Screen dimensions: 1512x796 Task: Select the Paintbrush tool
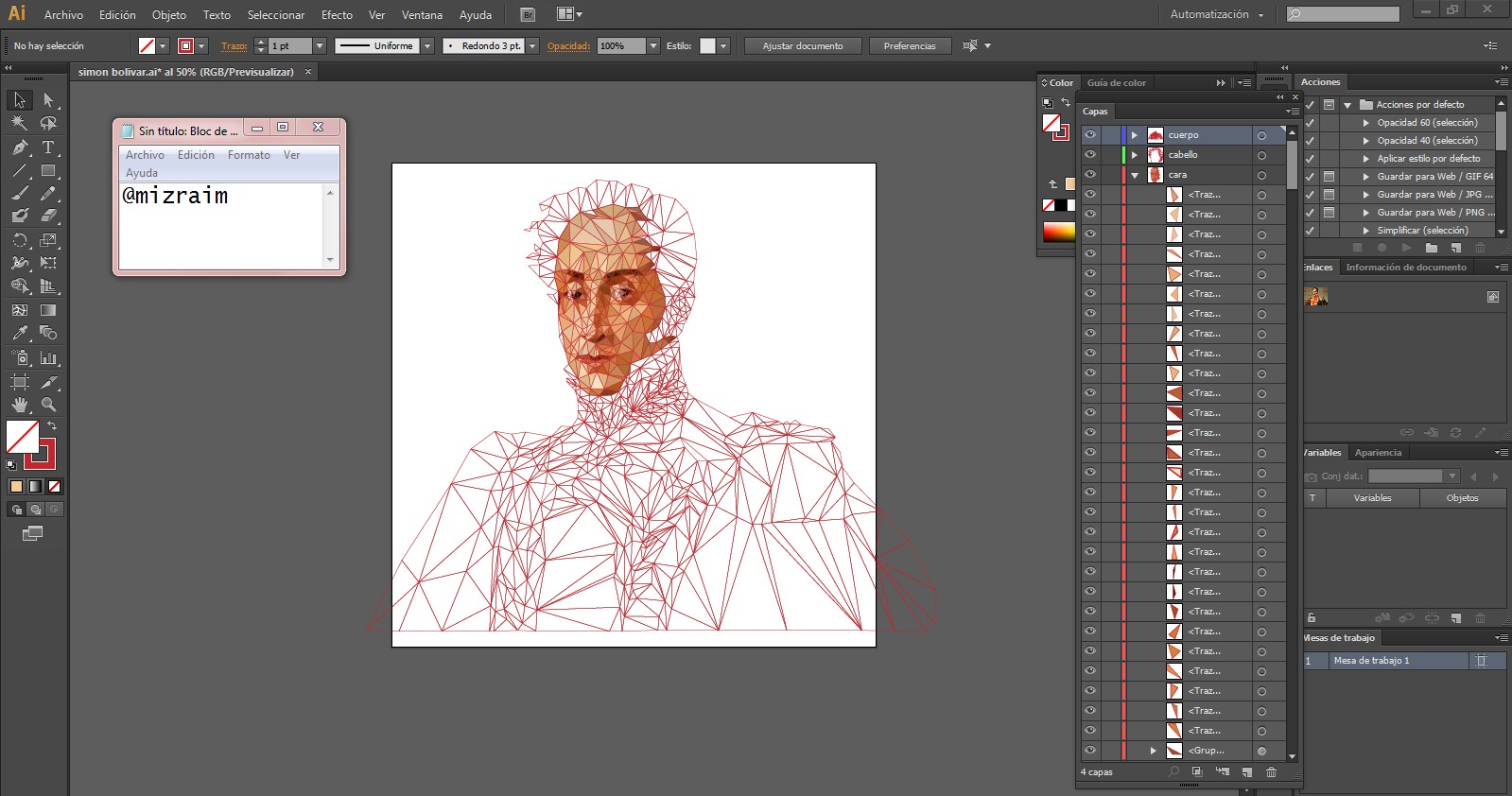pyautogui.click(x=20, y=193)
